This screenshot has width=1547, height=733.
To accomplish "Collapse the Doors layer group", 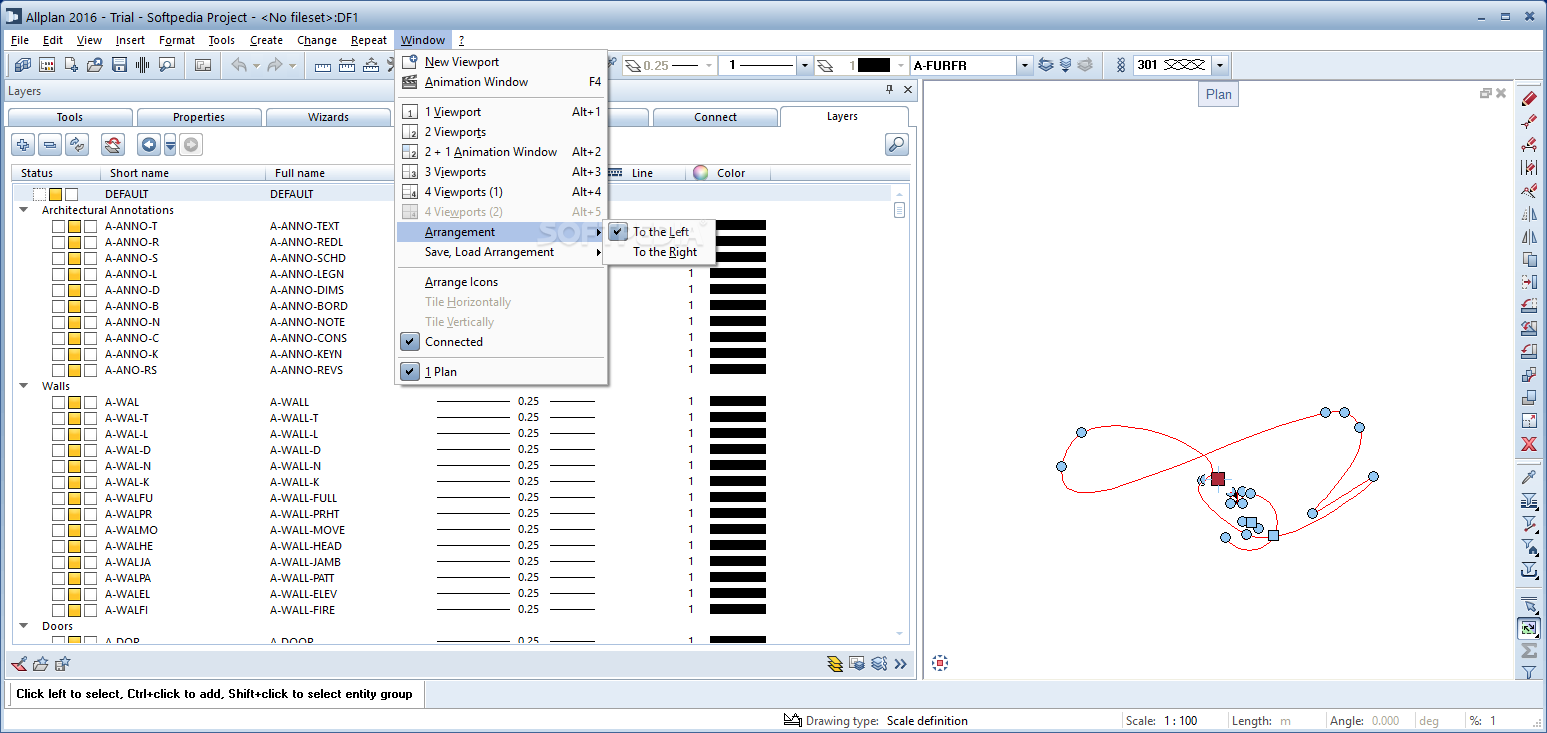I will coord(23,626).
